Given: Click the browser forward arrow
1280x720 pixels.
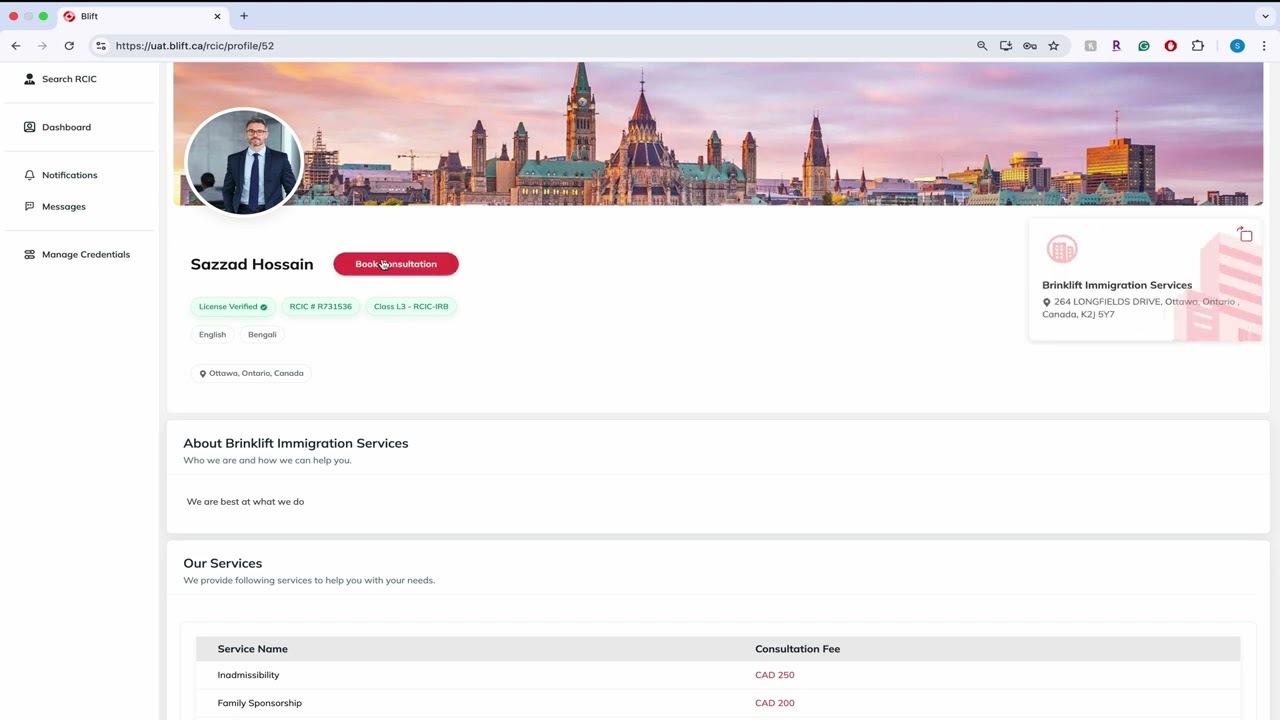Looking at the screenshot, I should pos(42,46).
